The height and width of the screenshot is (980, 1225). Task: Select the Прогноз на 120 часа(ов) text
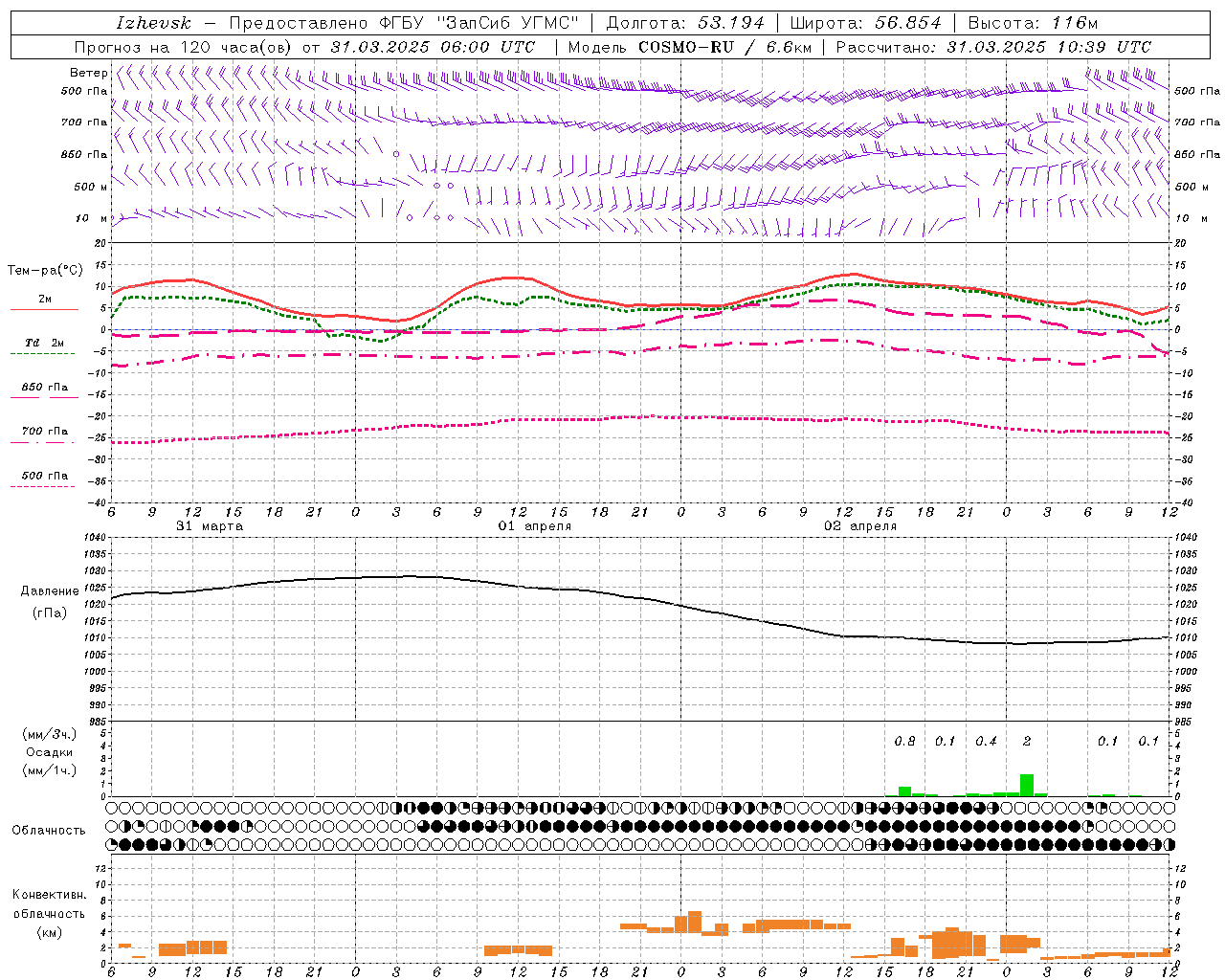click(x=185, y=47)
